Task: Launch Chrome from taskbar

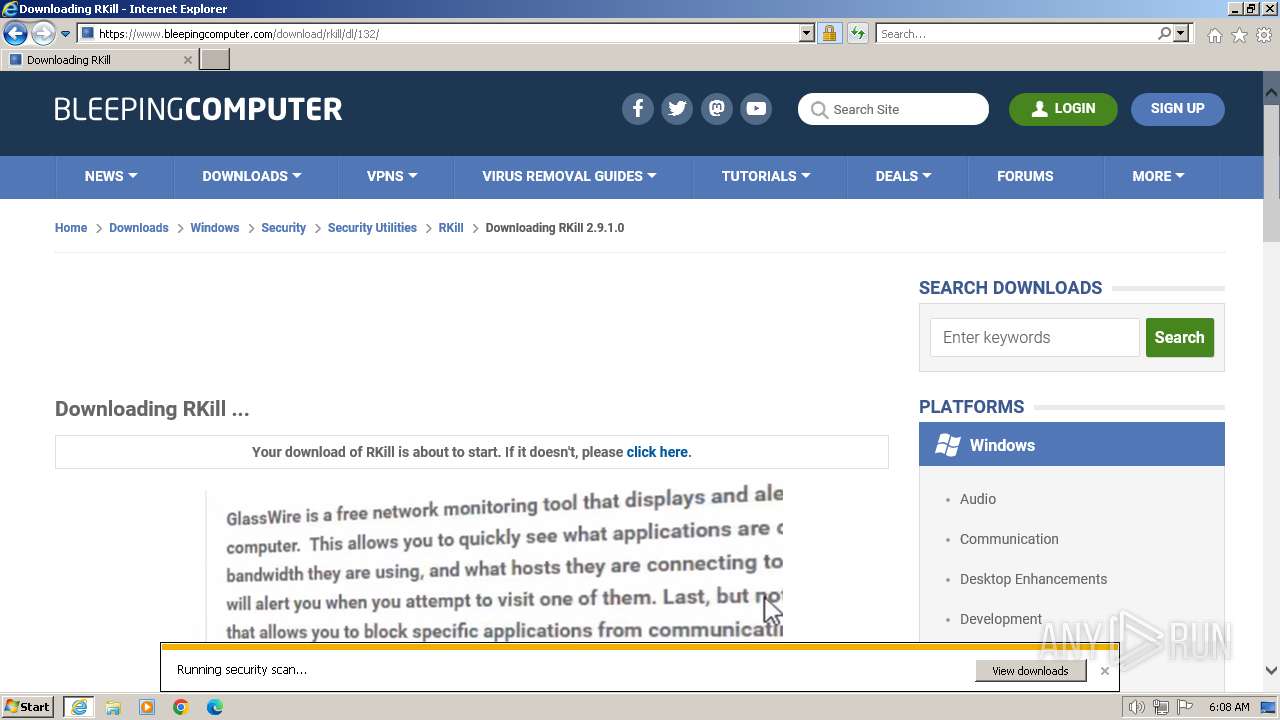Action: 181,707
